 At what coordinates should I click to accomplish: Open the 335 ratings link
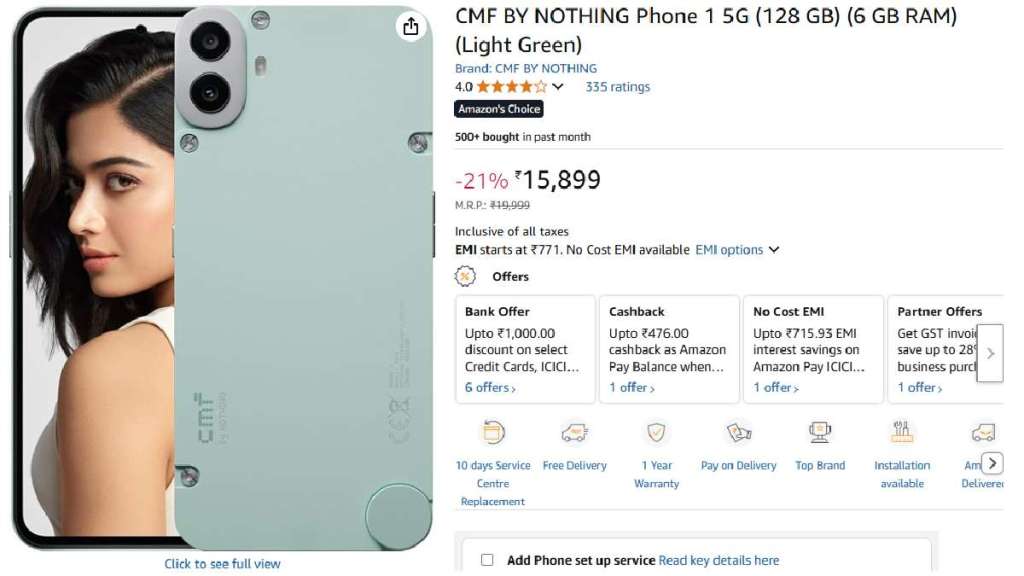point(617,87)
